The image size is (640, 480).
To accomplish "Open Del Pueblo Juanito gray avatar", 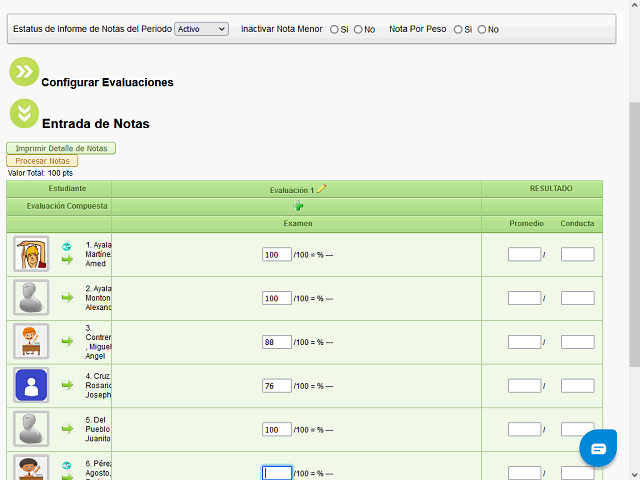I will [x=31, y=429].
